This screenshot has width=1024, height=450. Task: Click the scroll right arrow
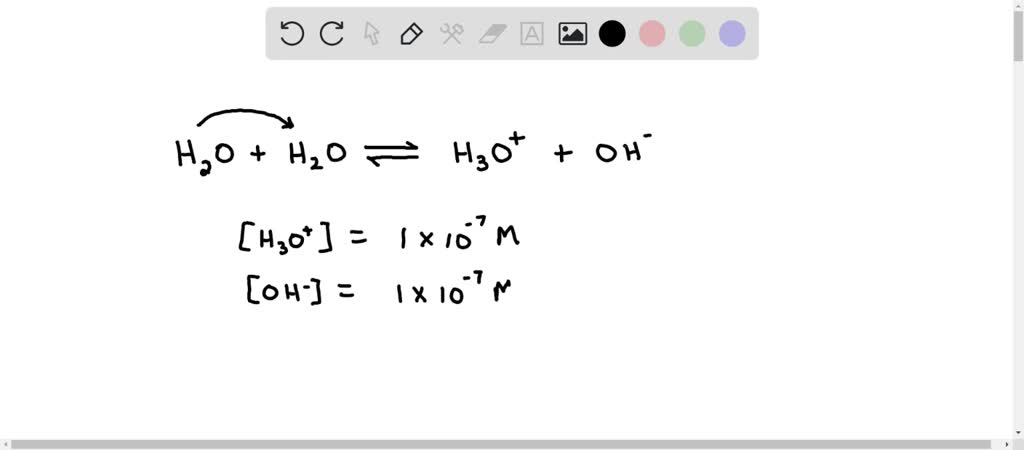pyautogui.click(x=1008, y=444)
